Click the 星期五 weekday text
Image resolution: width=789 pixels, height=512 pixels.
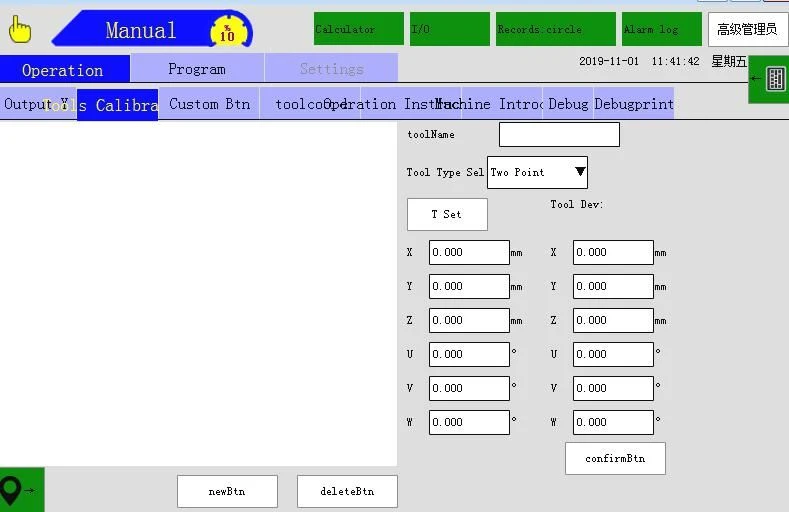[x=729, y=61]
